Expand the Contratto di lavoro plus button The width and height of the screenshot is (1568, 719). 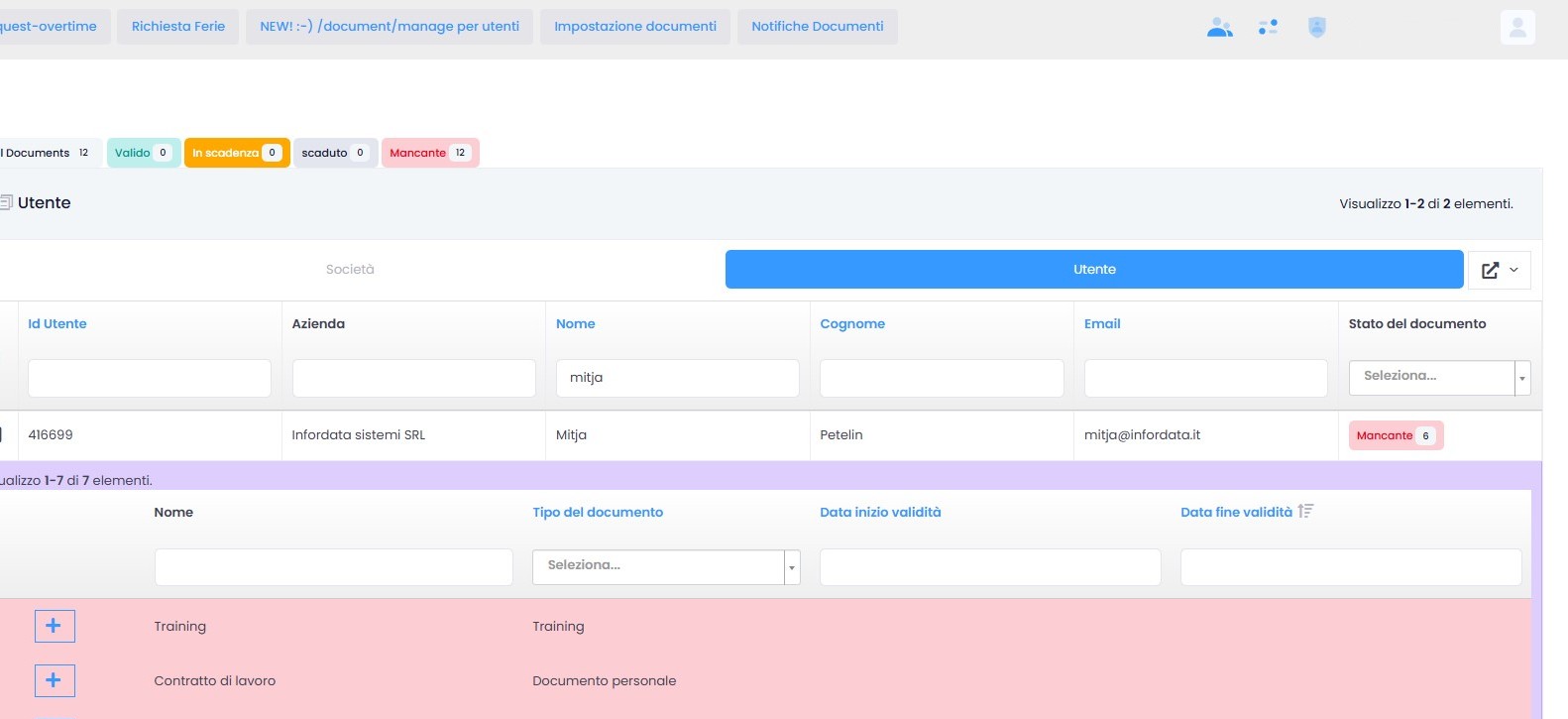coord(55,680)
